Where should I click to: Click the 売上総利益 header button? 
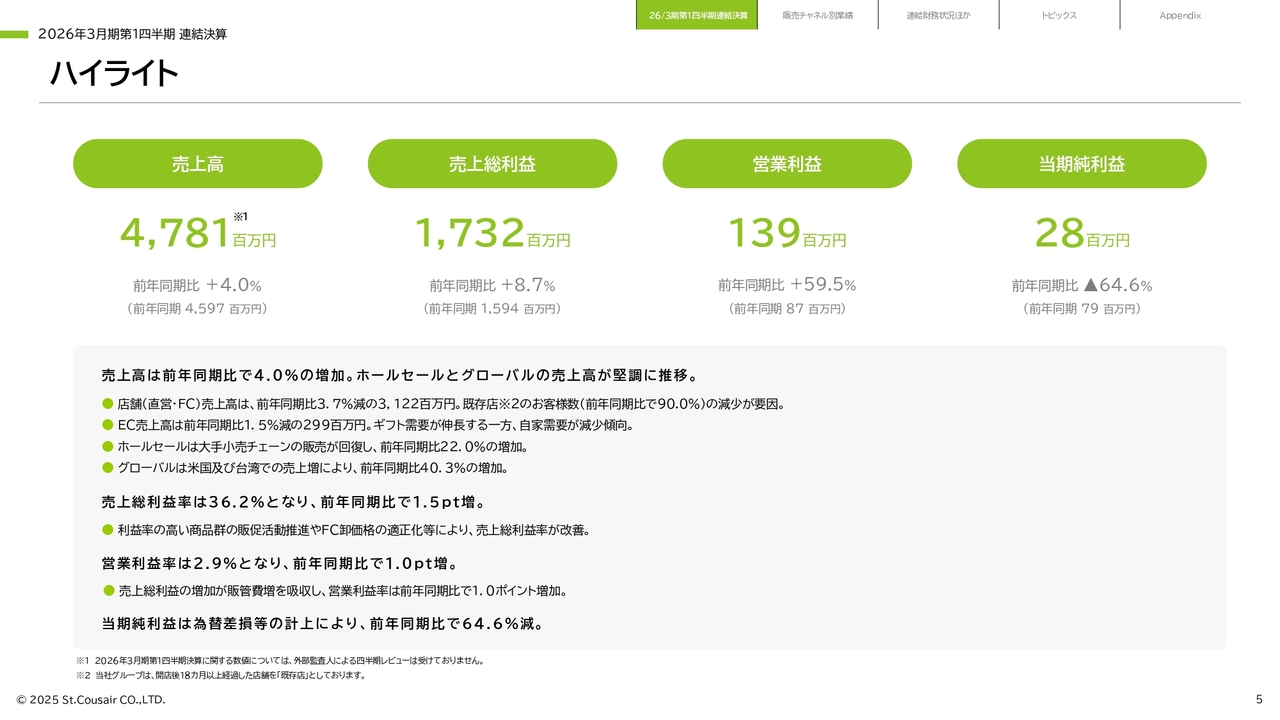(x=493, y=163)
